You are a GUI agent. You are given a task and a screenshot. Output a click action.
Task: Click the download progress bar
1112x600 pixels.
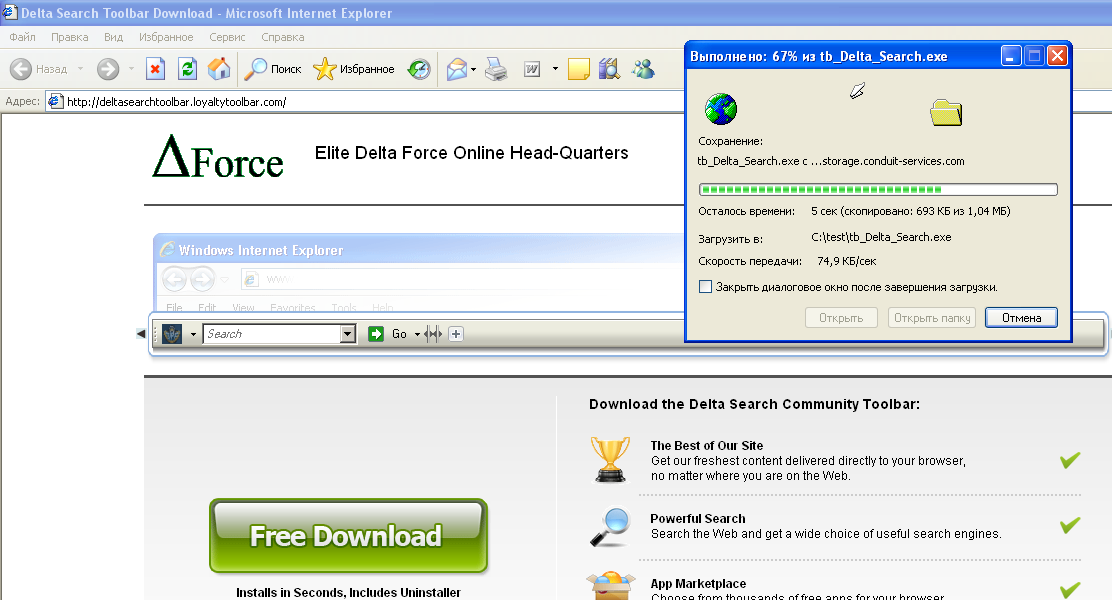[x=878, y=189]
